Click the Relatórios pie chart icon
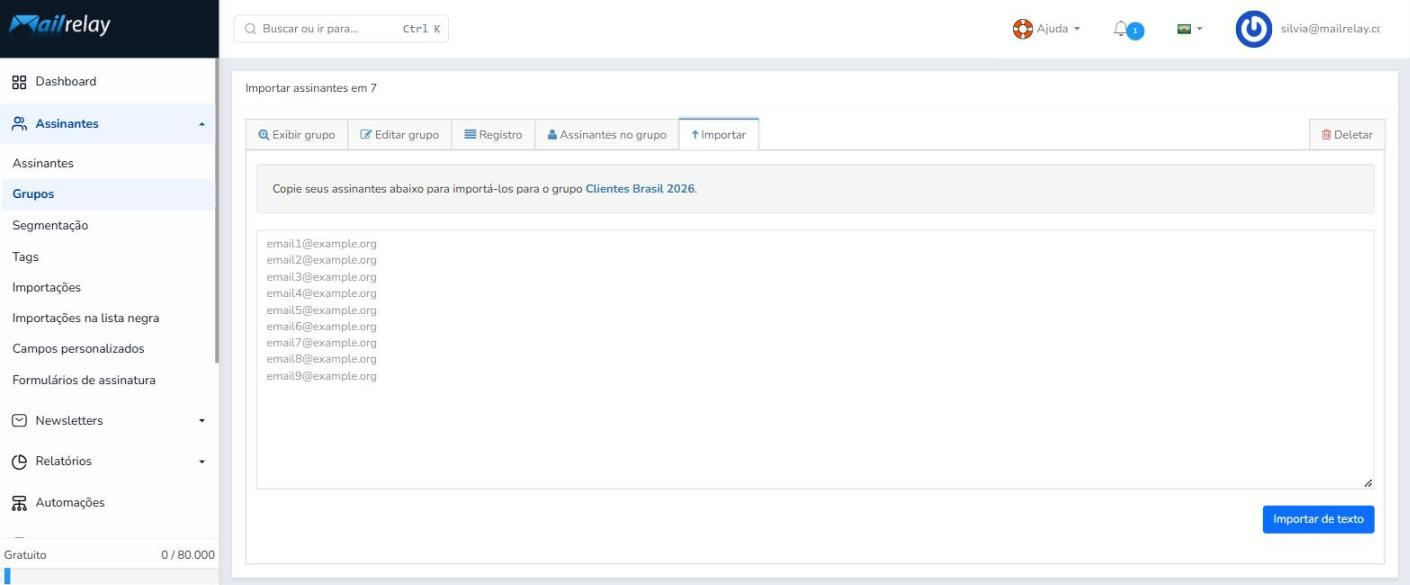 (19, 462)
